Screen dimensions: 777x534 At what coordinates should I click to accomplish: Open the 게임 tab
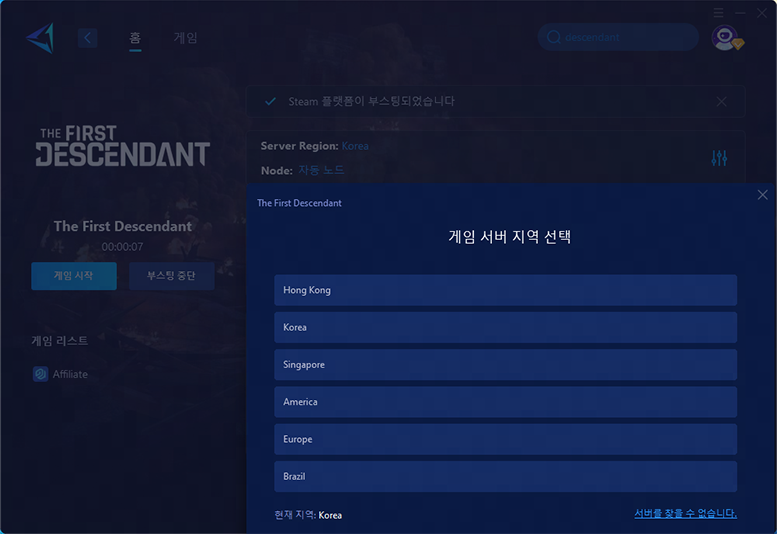pos(185,38)
